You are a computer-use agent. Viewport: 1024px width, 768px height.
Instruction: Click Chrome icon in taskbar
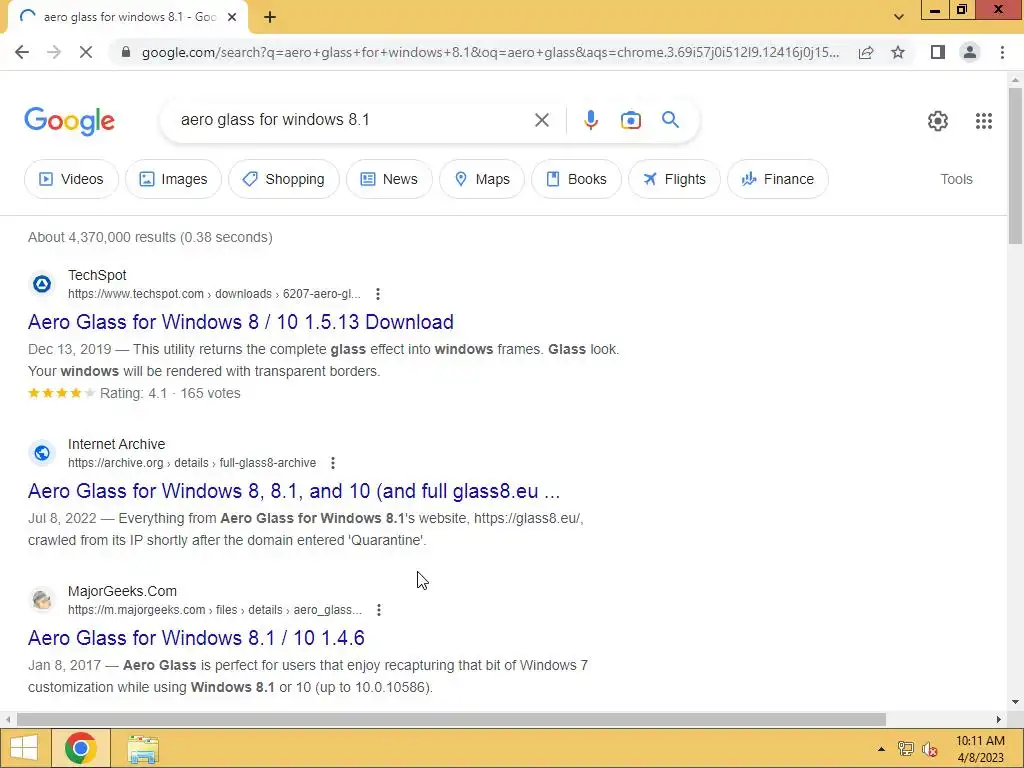pyautogui.click(x=80, y=748)
